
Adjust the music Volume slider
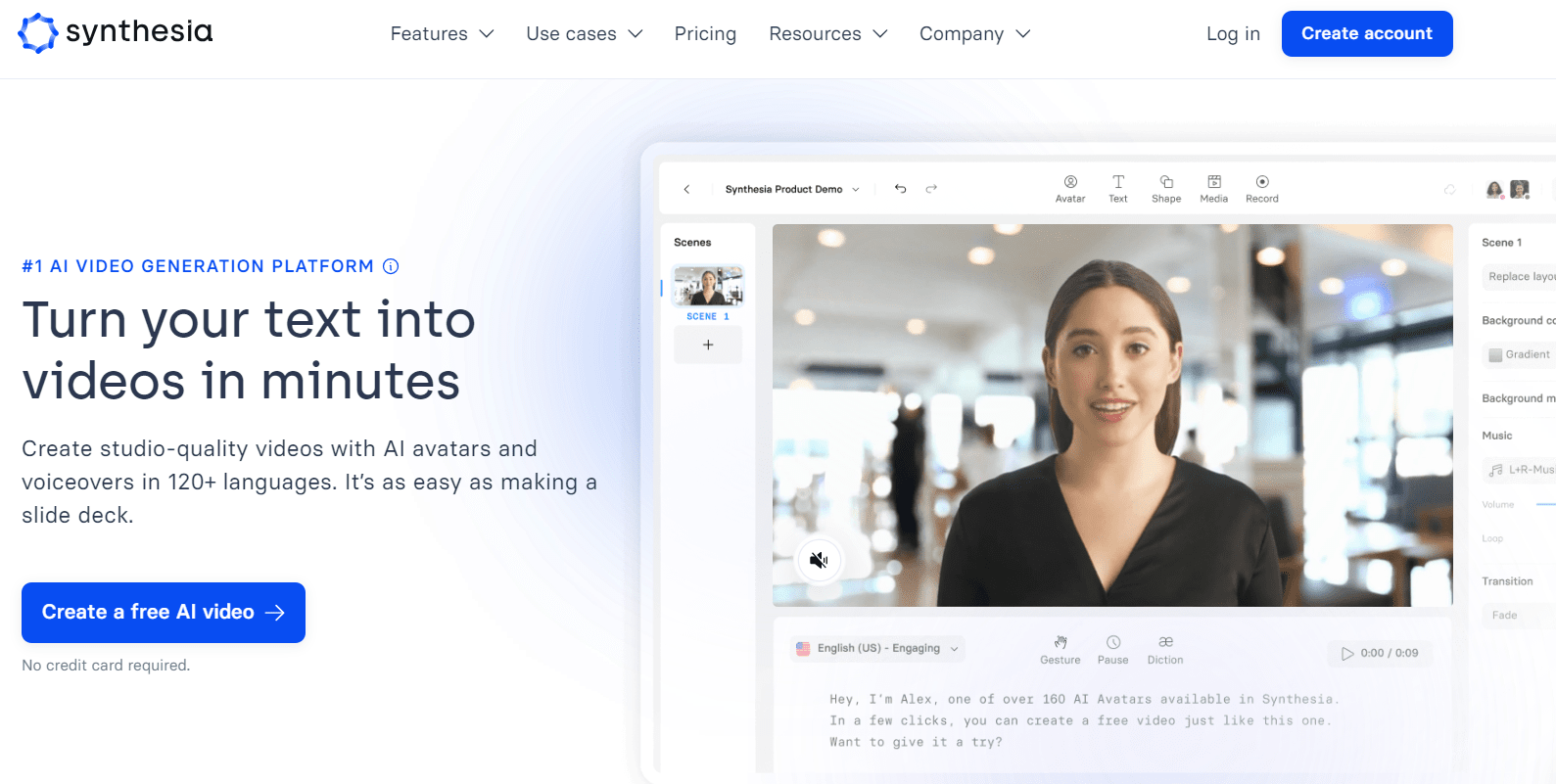[x=1545, y=504]
